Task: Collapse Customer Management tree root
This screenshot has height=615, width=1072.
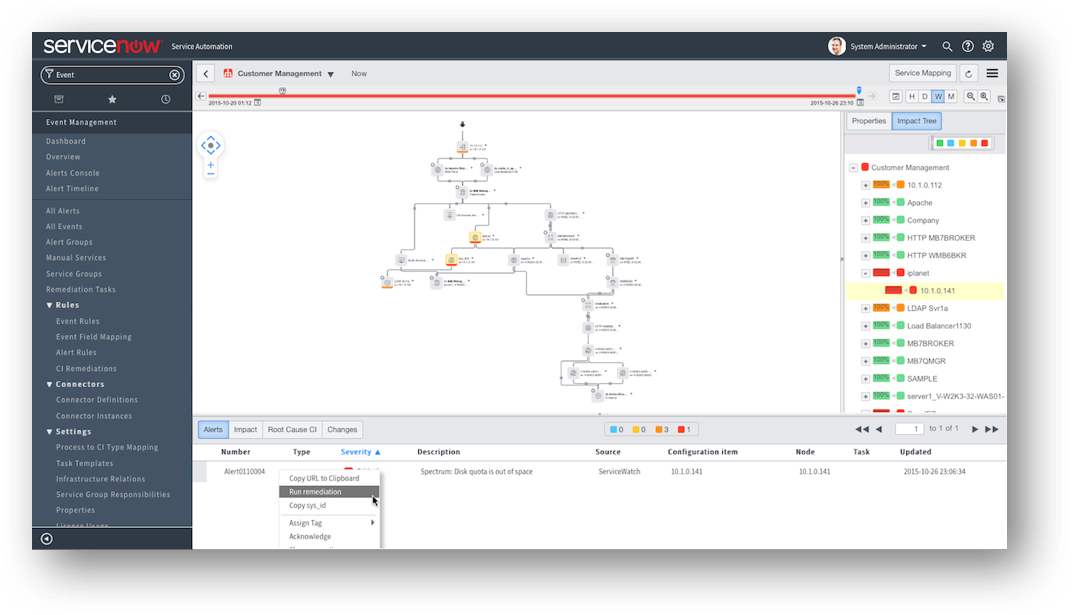Action: point(853,167)
